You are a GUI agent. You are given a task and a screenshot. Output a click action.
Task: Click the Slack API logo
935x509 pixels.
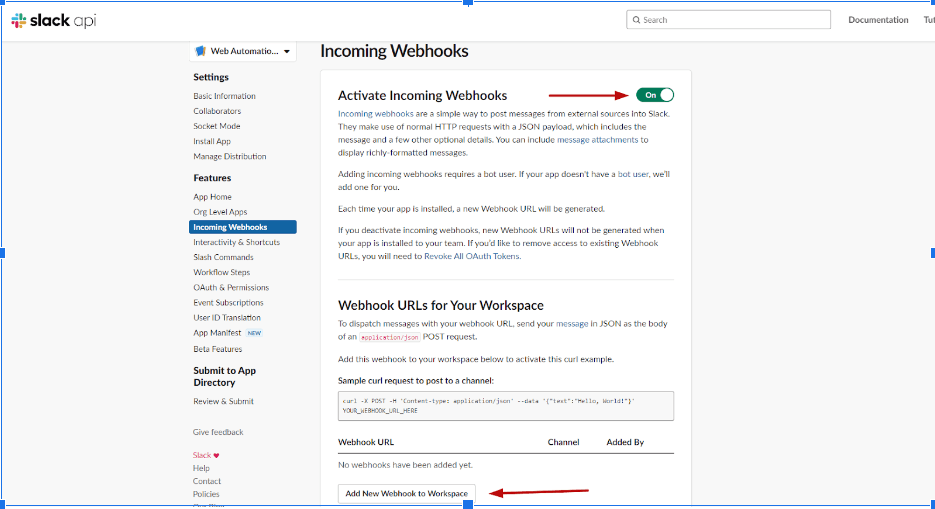(54, 20)
